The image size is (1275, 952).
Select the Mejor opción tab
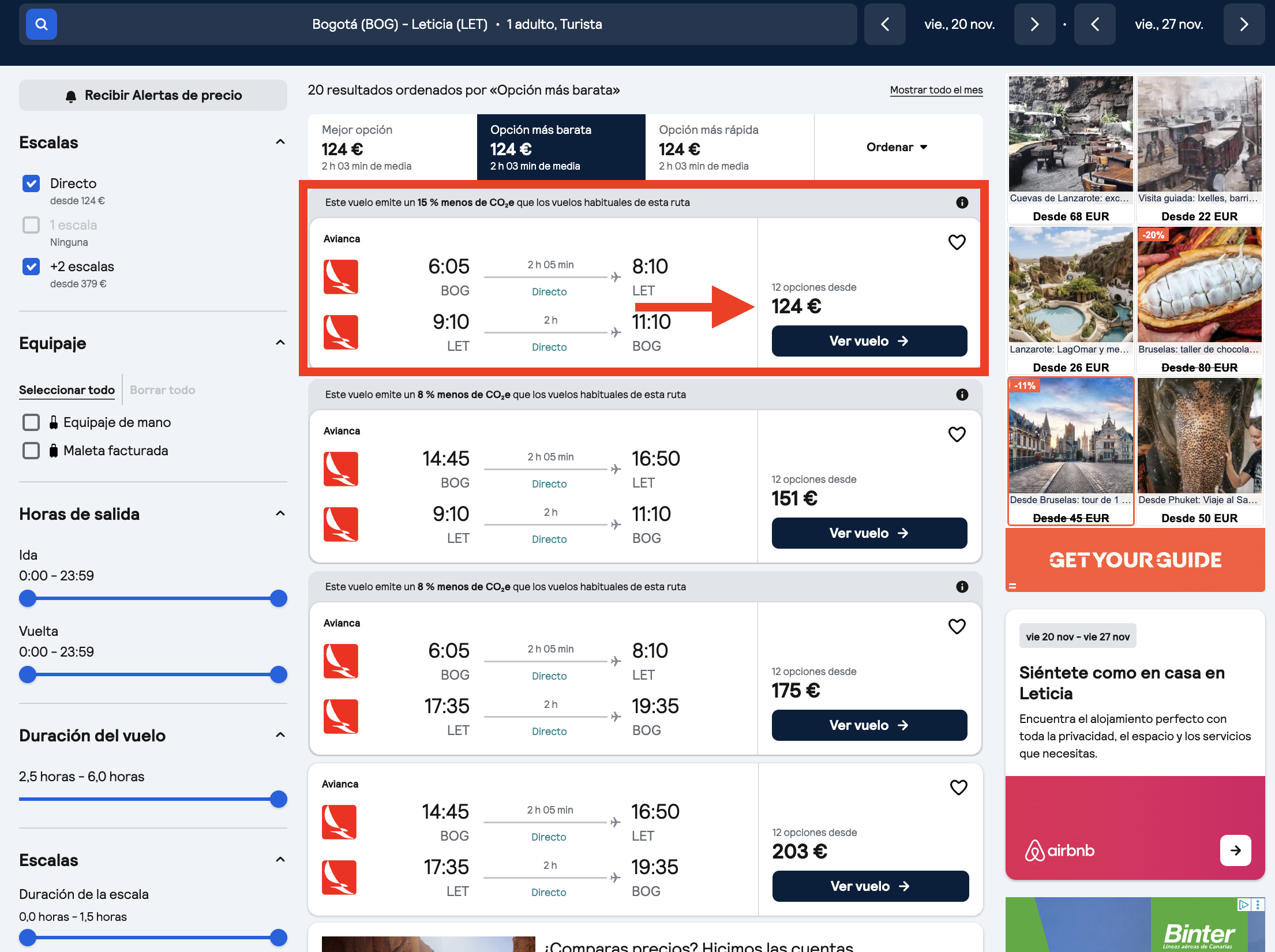392,147
